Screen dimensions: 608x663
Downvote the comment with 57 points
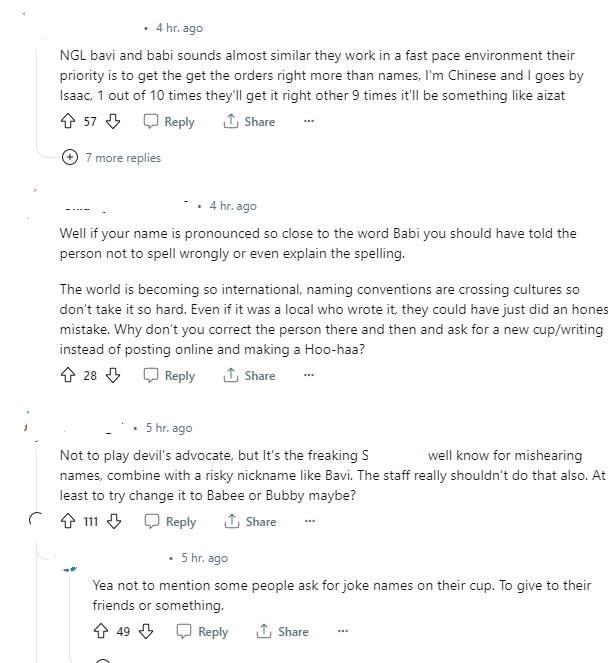113,121
